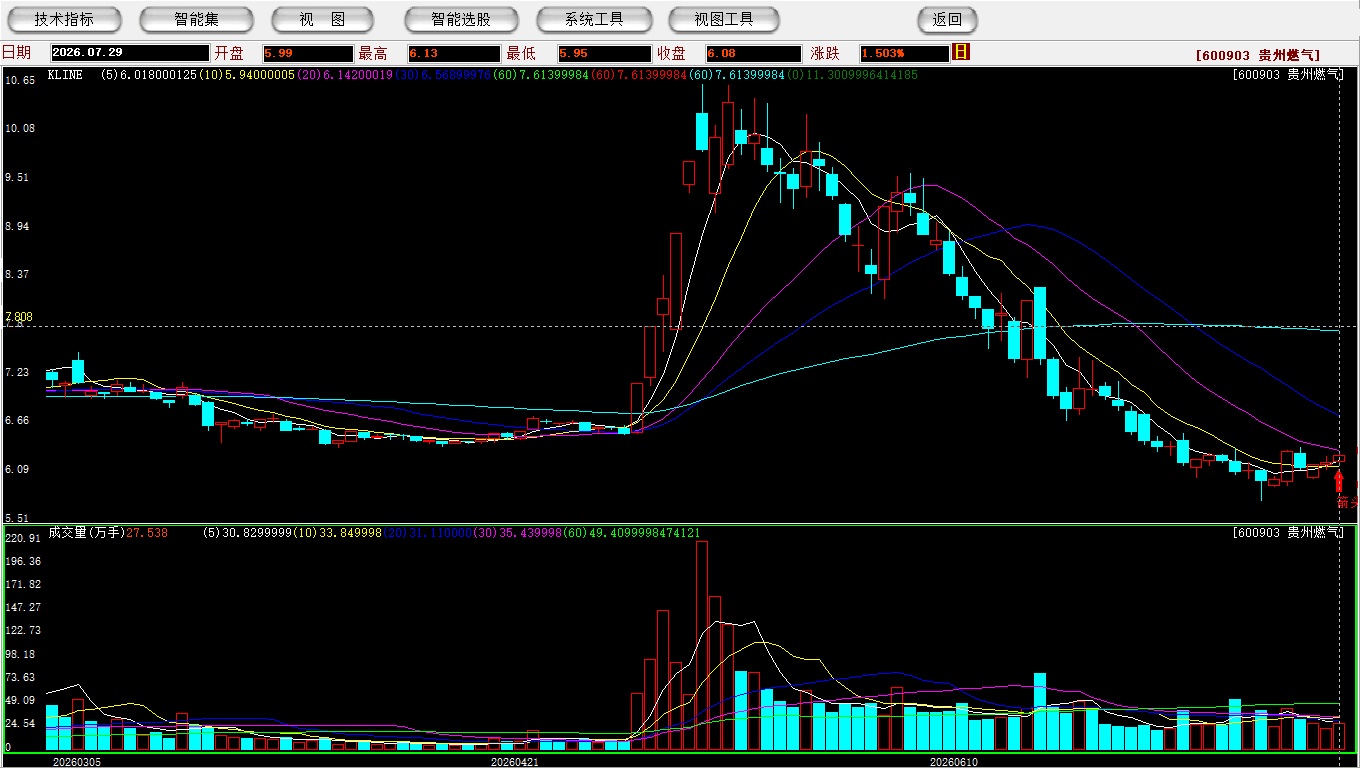
Task: Click the 开盘 value field 5.99
Action: [x=308, y=53]
